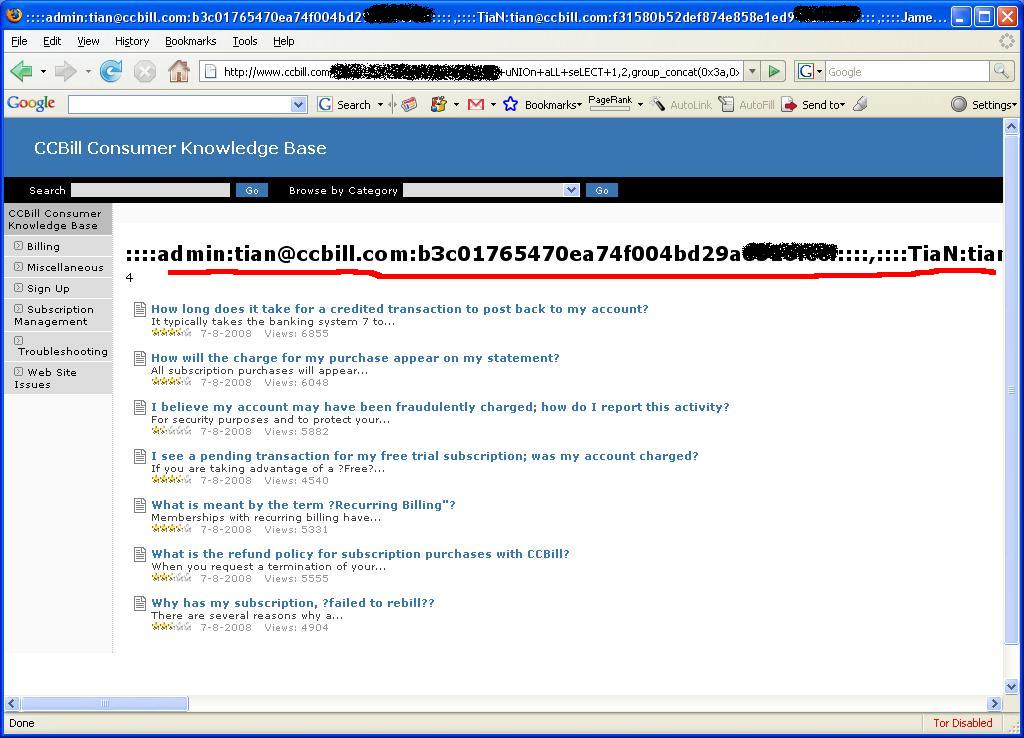Expand the Subscription Management category
This screenshot has width=1024, height=738.
pyautogui.click(x=18, y=309)
